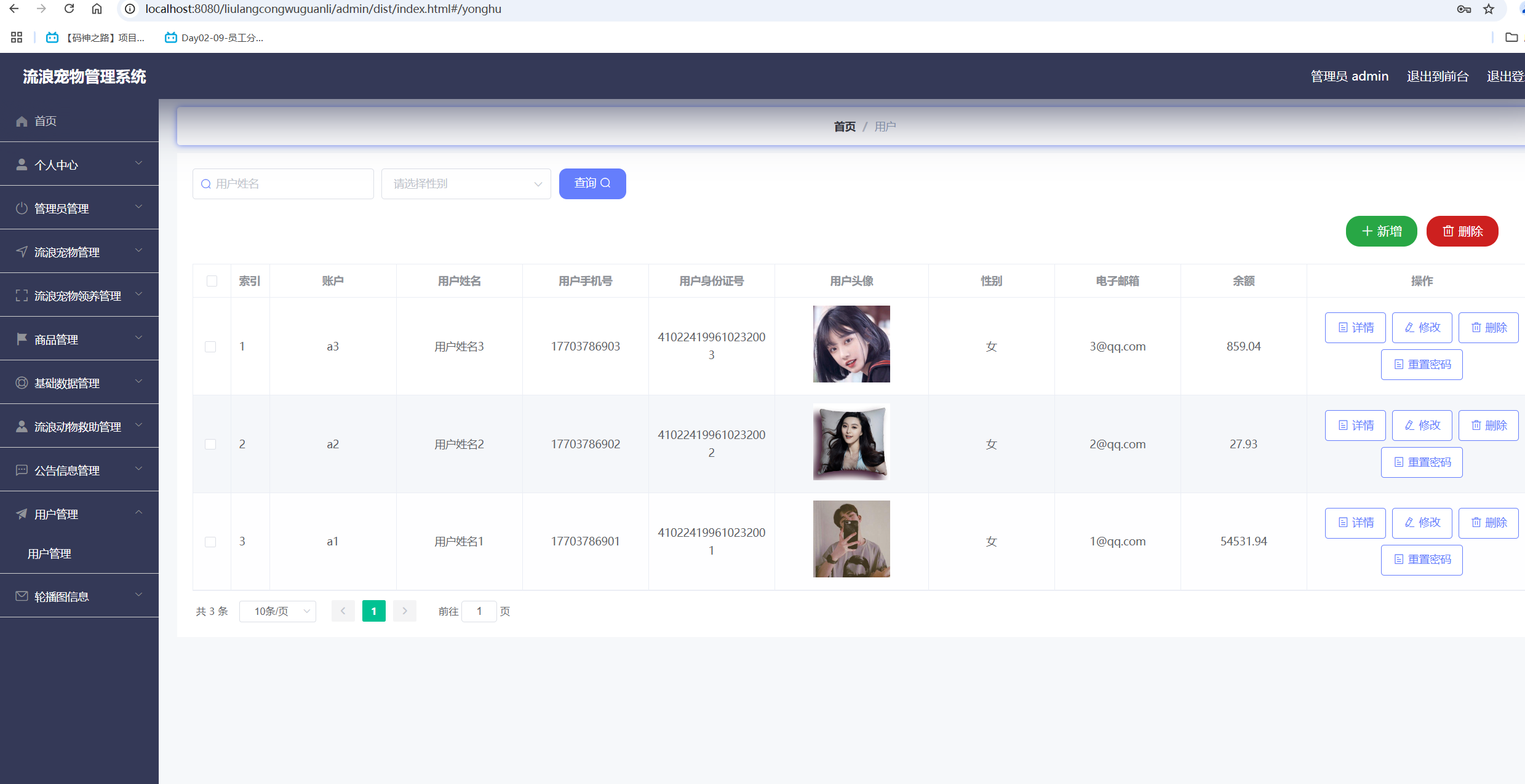Viewport: 1525px width, 784px height.
Task: Check the checkbox for row a3
Action: (x=210, y=347)
